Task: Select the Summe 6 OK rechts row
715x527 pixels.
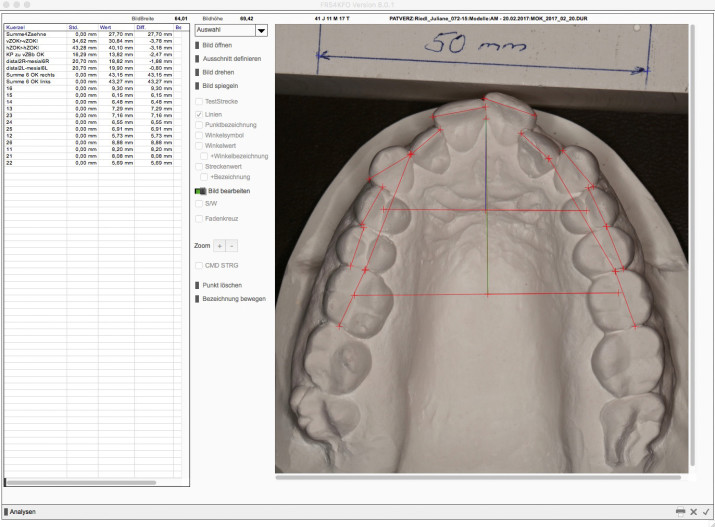Action: [93, 75]
